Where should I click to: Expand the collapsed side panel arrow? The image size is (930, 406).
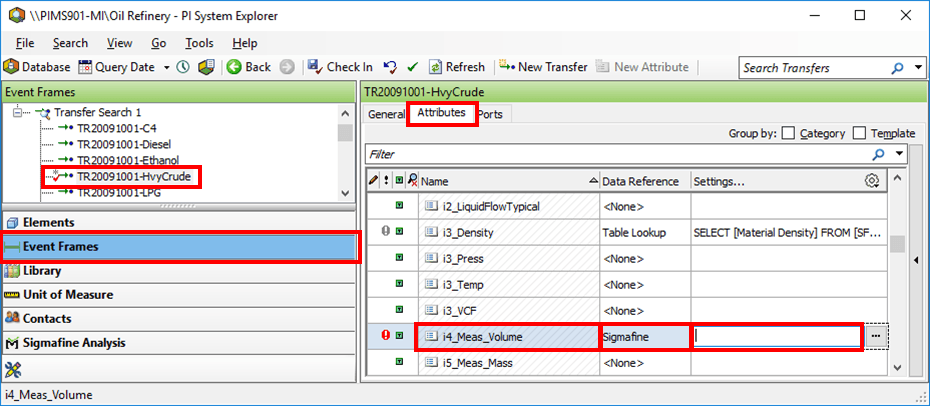point(917,260)
